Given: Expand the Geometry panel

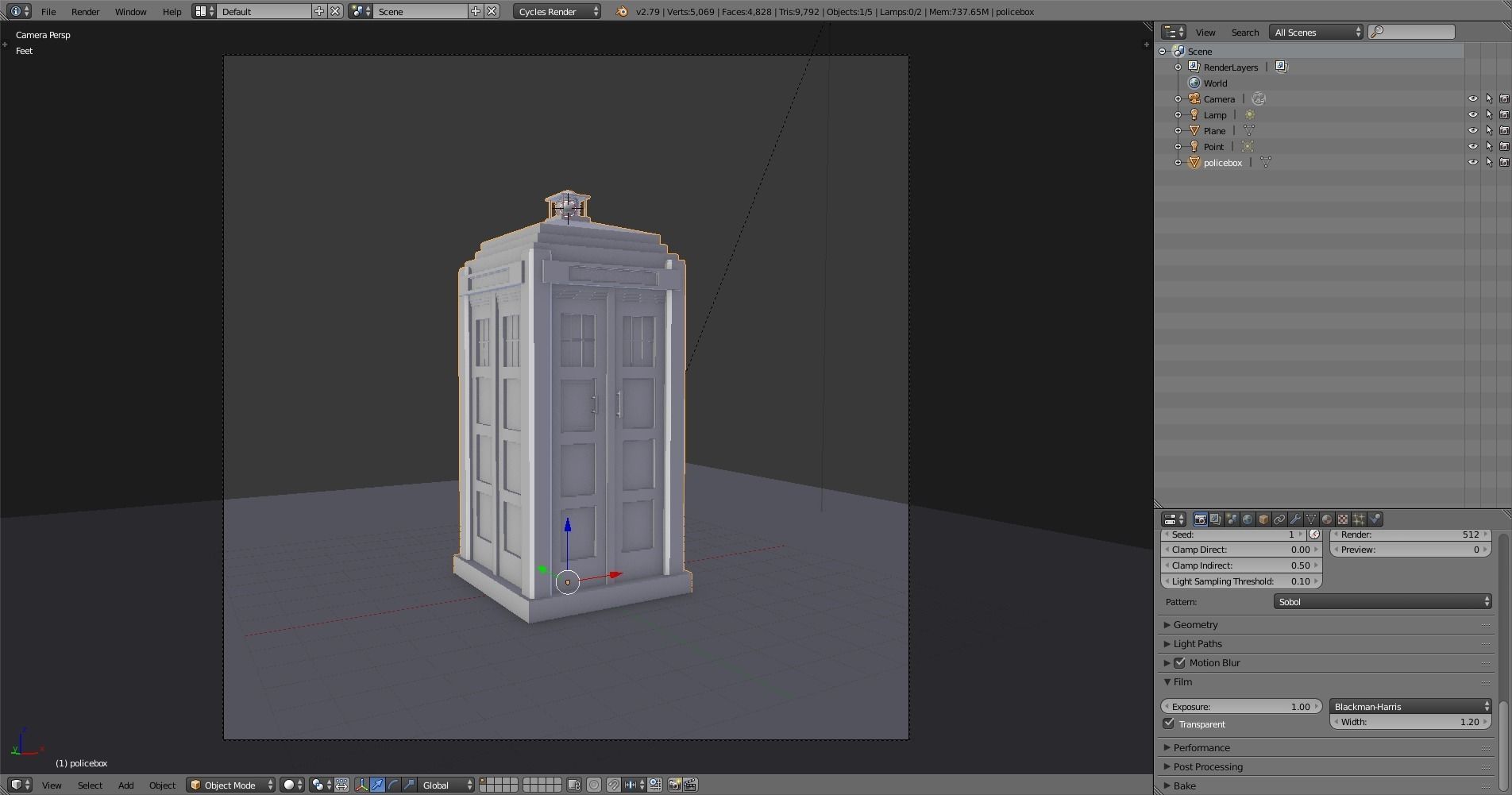Looking at the screenshot, I should pos(1195,625).
